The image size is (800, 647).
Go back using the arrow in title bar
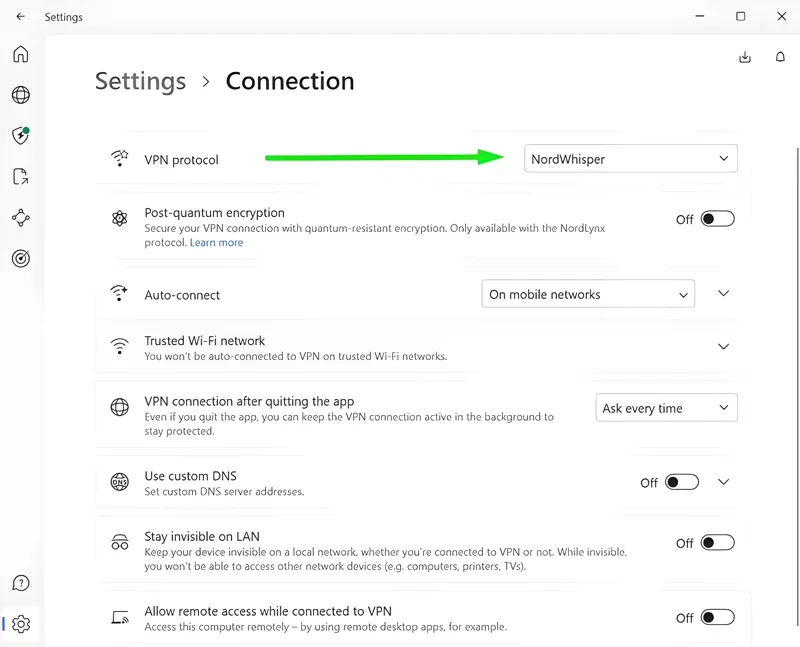pyautogui.click(x=20, y=16)
